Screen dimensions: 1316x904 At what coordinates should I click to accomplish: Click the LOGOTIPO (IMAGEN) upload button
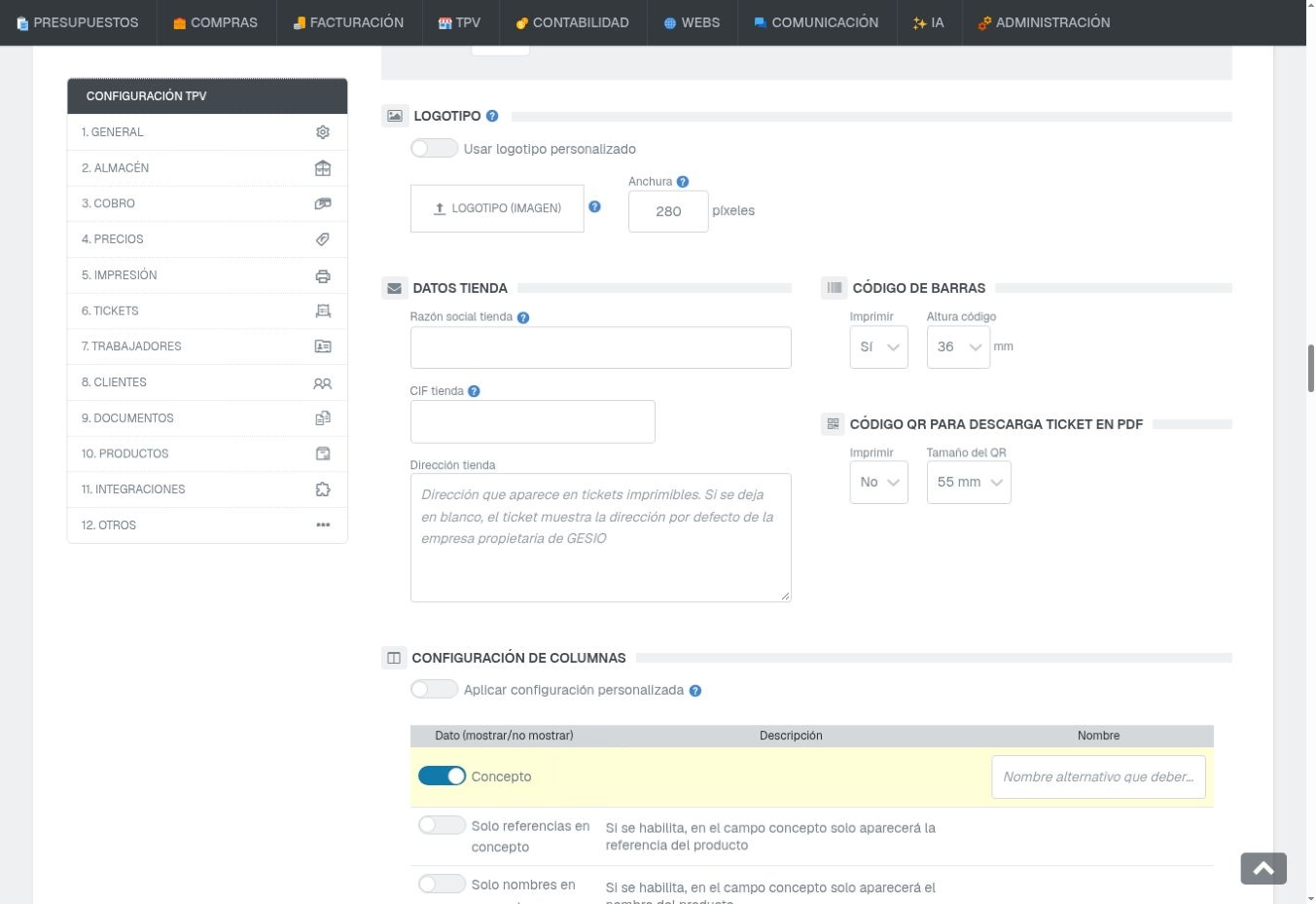[497, 208]
